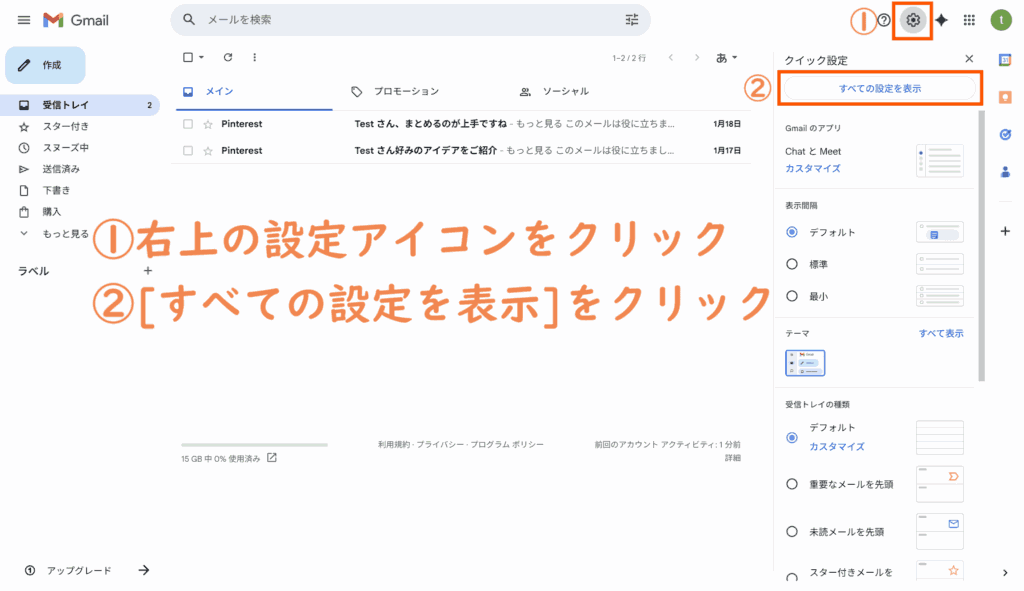Click the 作成 compose button

click(46, 65)
